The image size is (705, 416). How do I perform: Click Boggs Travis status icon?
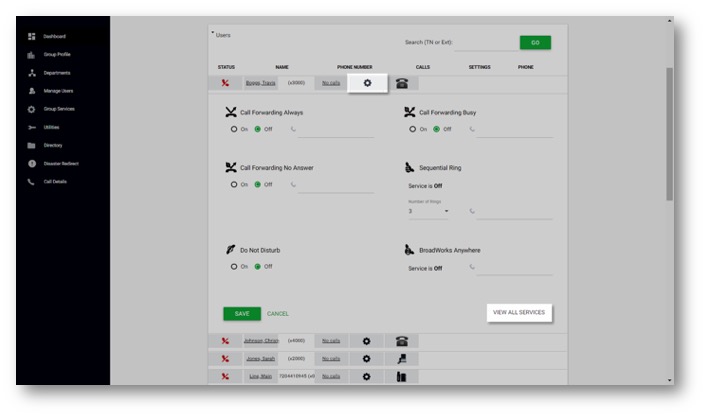coord(225,83)
